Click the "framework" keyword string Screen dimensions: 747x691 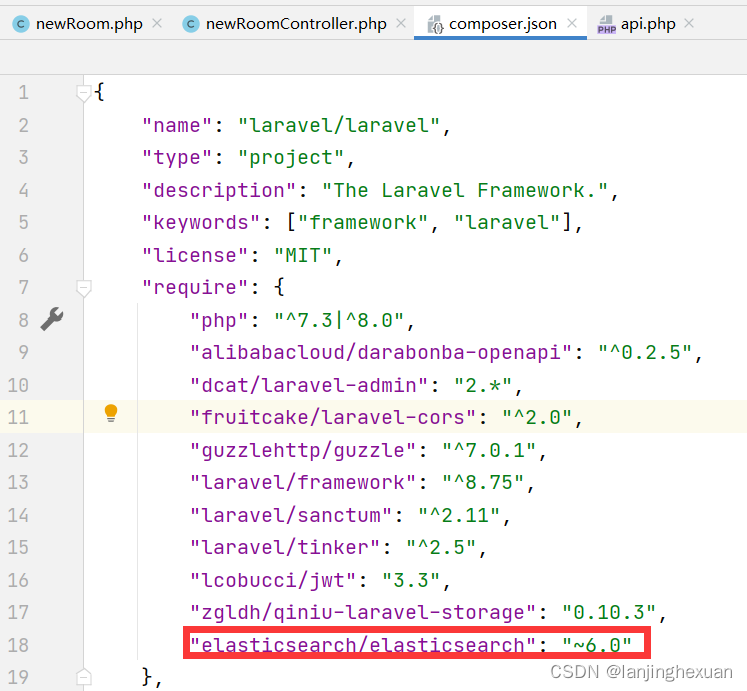click(363, 223)
